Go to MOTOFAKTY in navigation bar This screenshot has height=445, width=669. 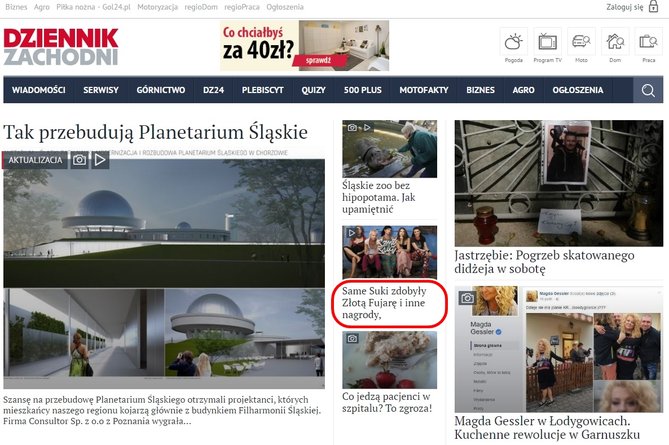[x=424, y=90]
